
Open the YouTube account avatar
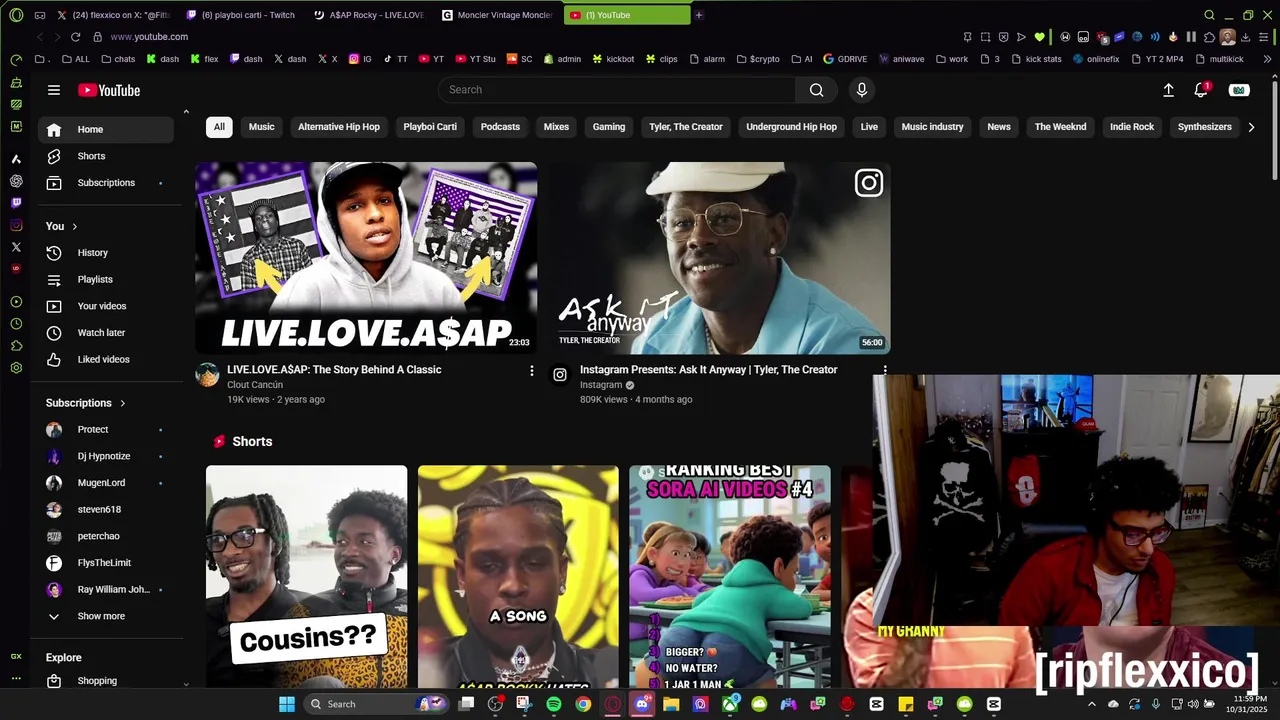(1239, 90)
